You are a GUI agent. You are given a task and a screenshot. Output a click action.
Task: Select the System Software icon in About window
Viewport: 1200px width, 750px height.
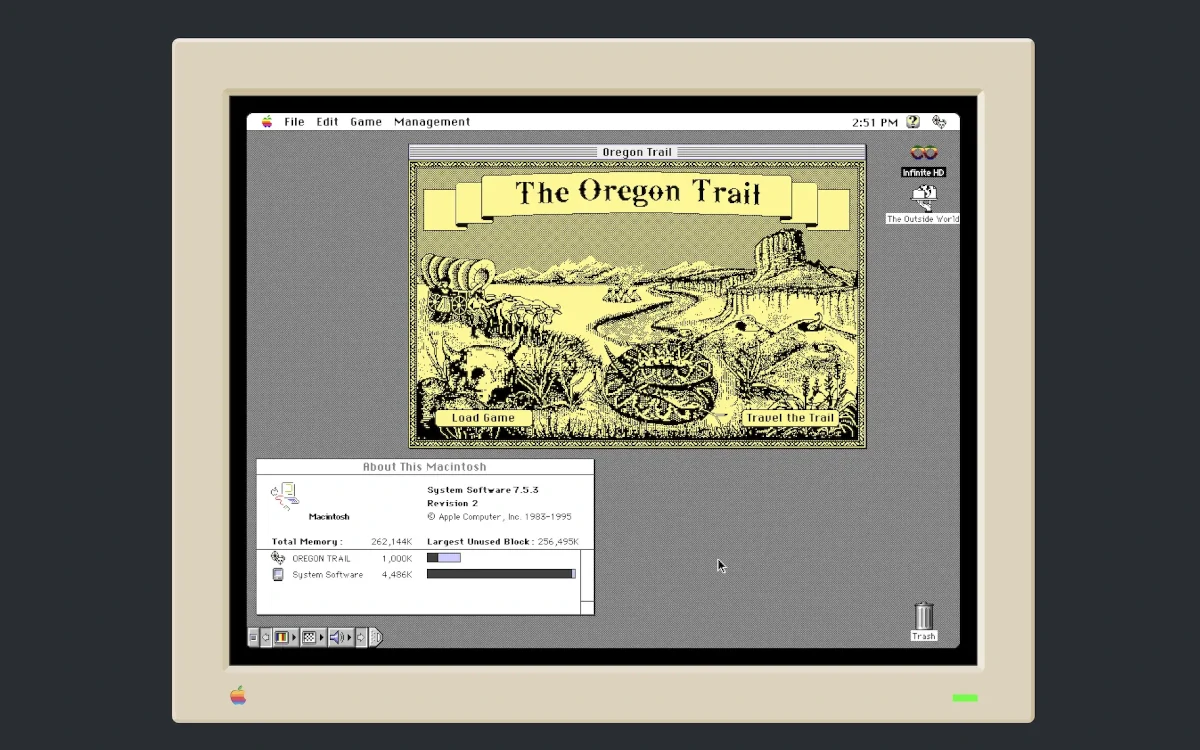(x=278, y=573)
